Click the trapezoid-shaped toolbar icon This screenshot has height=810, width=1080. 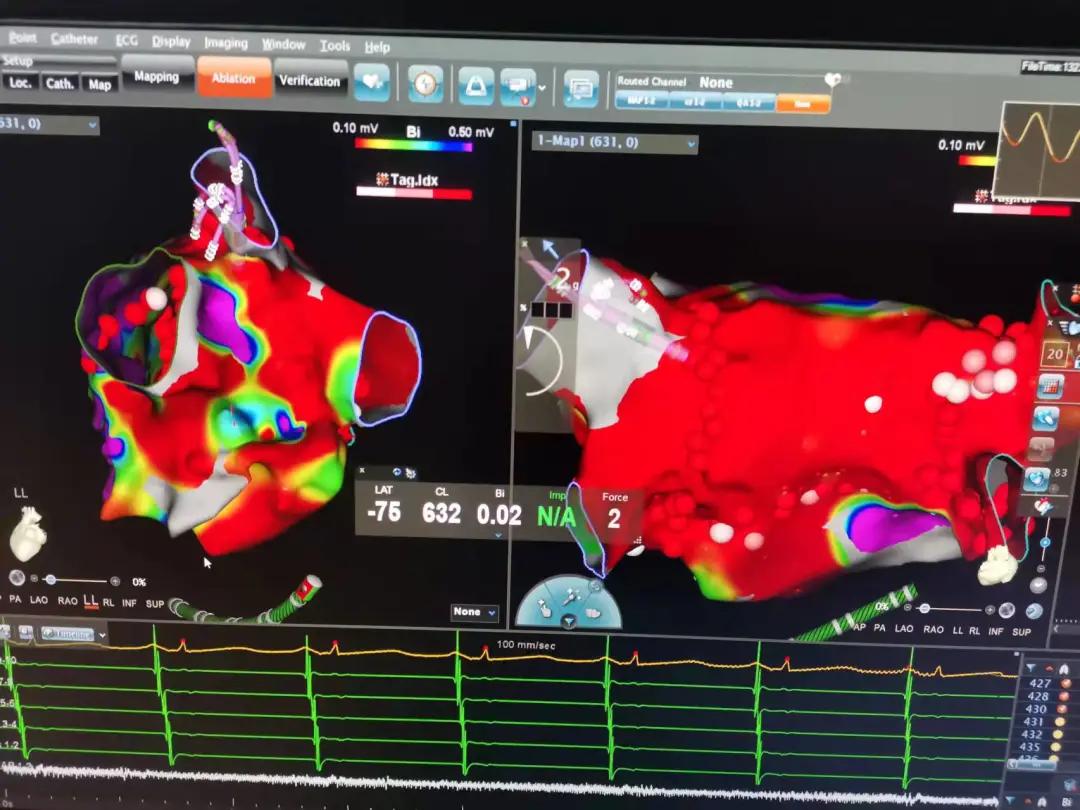[476, 86]
